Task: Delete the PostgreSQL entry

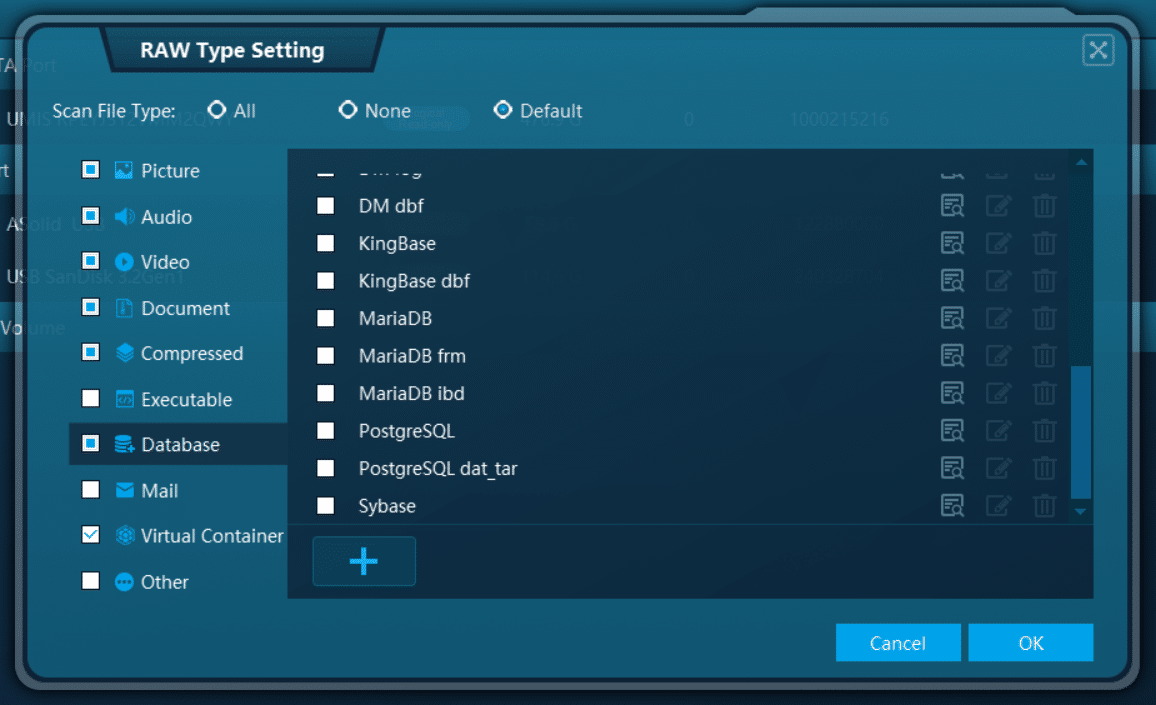Action: click(1044, 431)
